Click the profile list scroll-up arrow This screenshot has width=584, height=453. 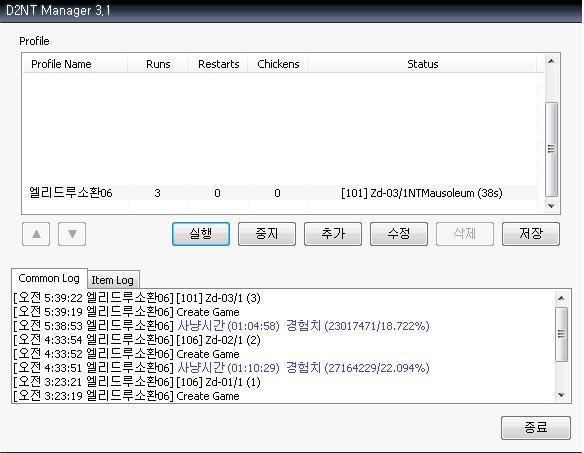[x=552, y=61]
